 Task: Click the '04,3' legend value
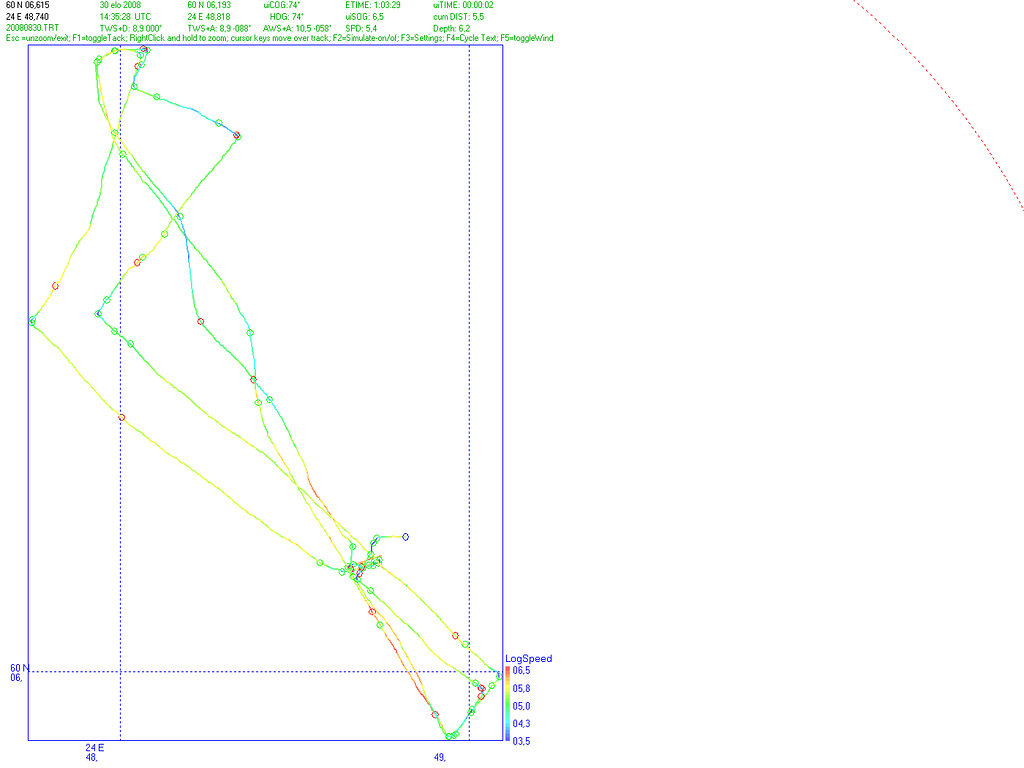tap(521, 724)
